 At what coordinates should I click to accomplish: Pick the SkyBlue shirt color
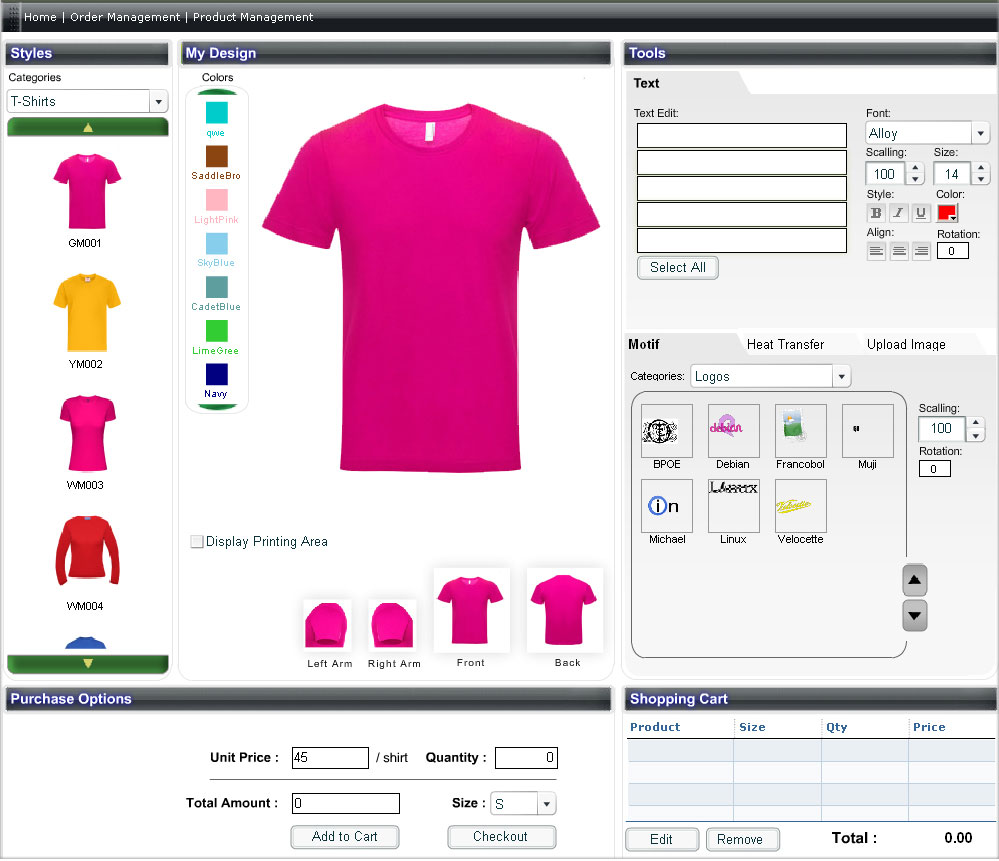(x=217, y=243)
